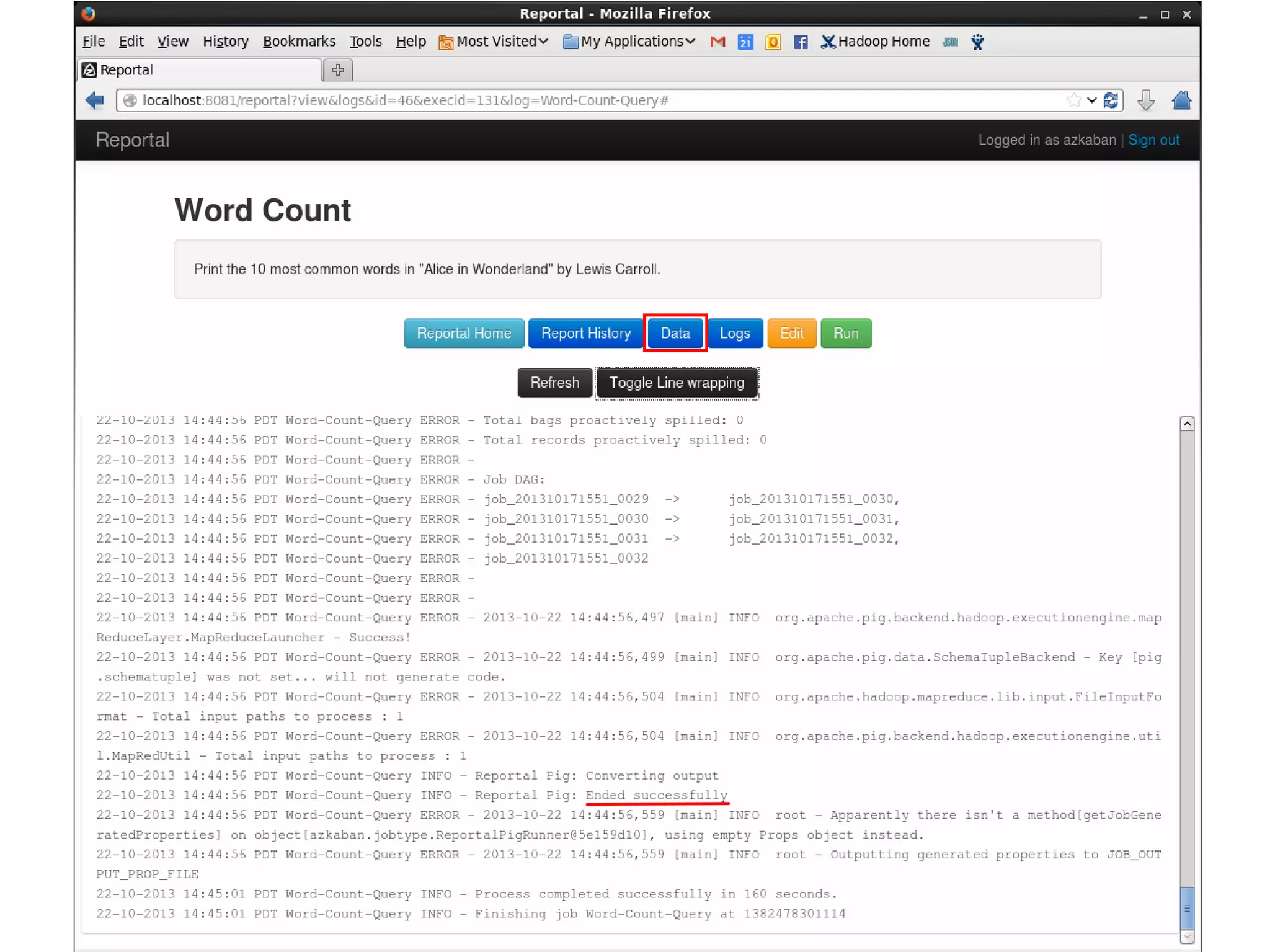The width and height of the screenshot is (1270, 952).
Task: Toggle Line wrapping of the log
Action: click(676, 383)
